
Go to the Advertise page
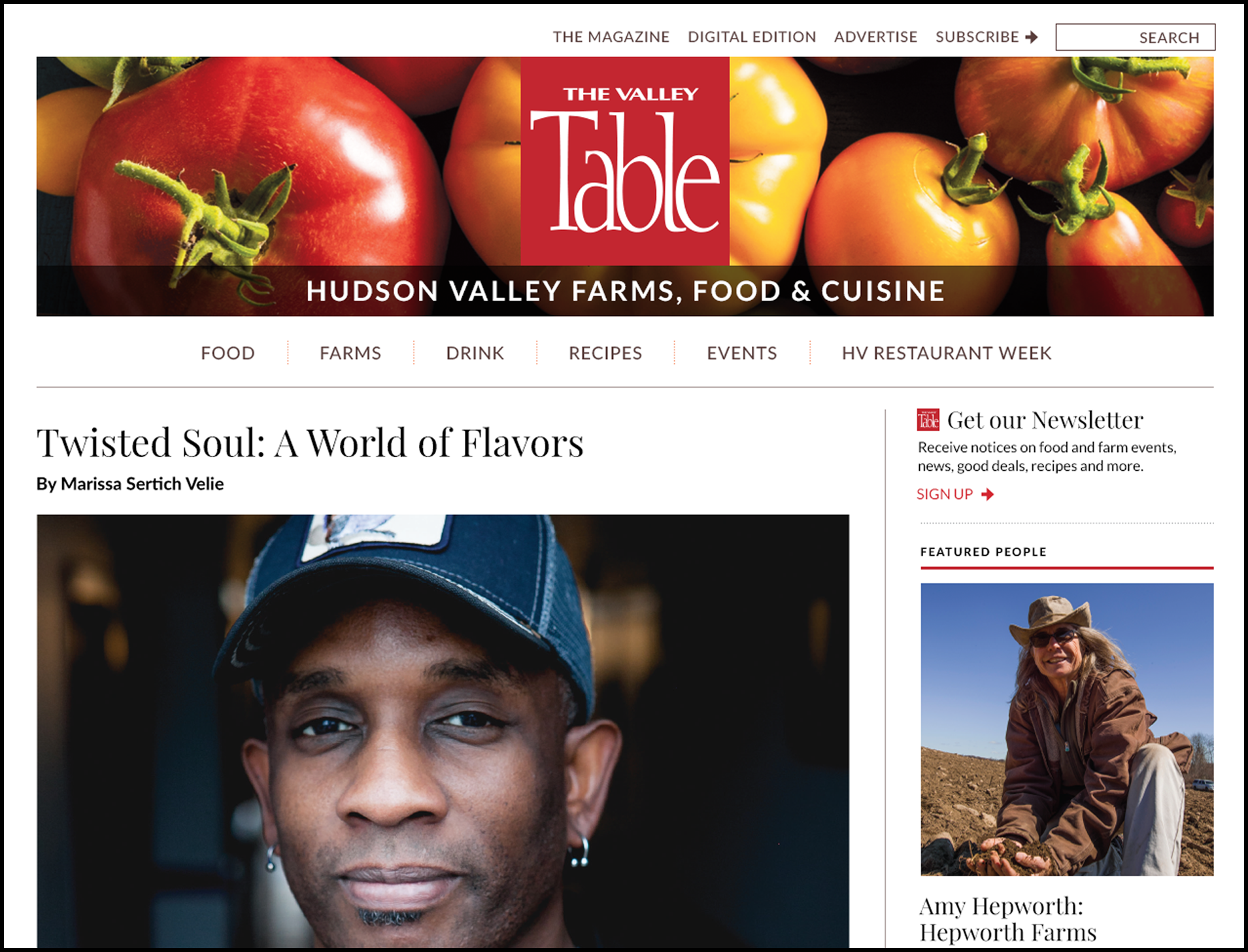[876, 37]
